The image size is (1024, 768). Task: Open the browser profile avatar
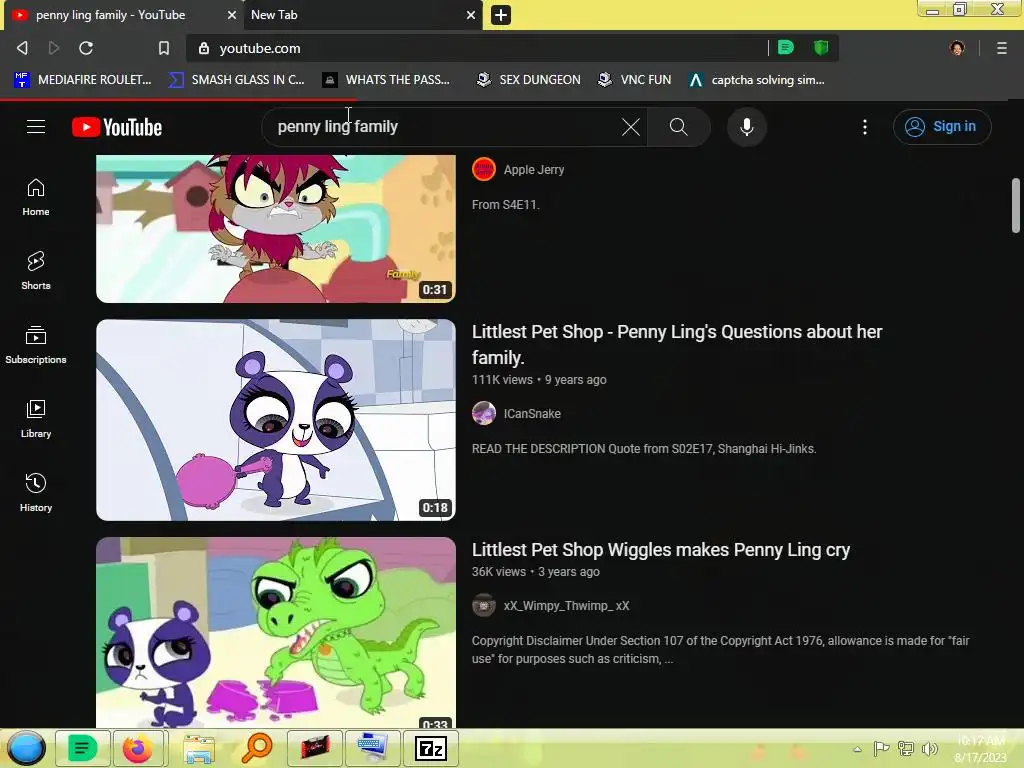click(x=957, y=48)
